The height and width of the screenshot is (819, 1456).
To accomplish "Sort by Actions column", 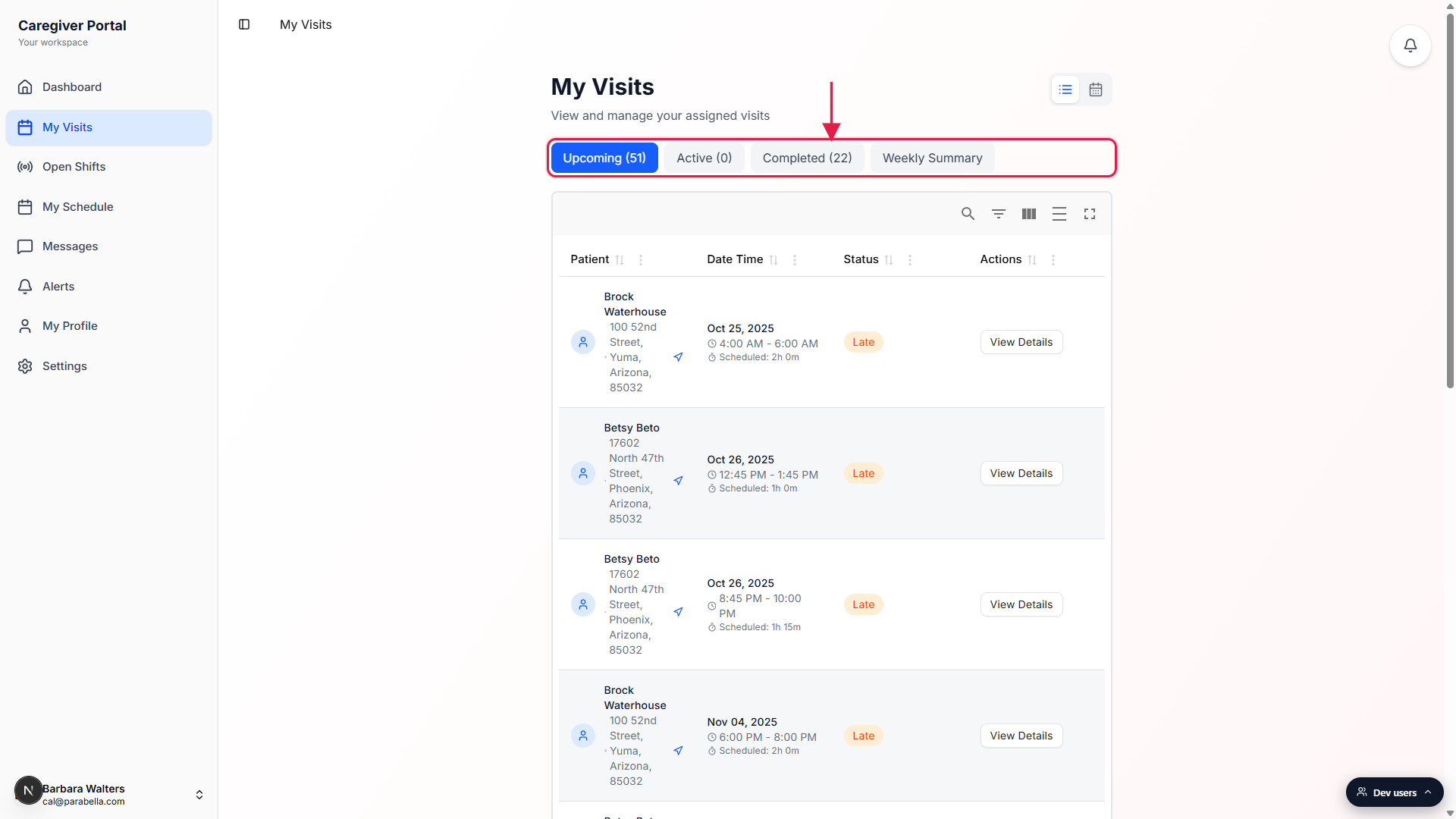I will click(x=1032, y=260).
